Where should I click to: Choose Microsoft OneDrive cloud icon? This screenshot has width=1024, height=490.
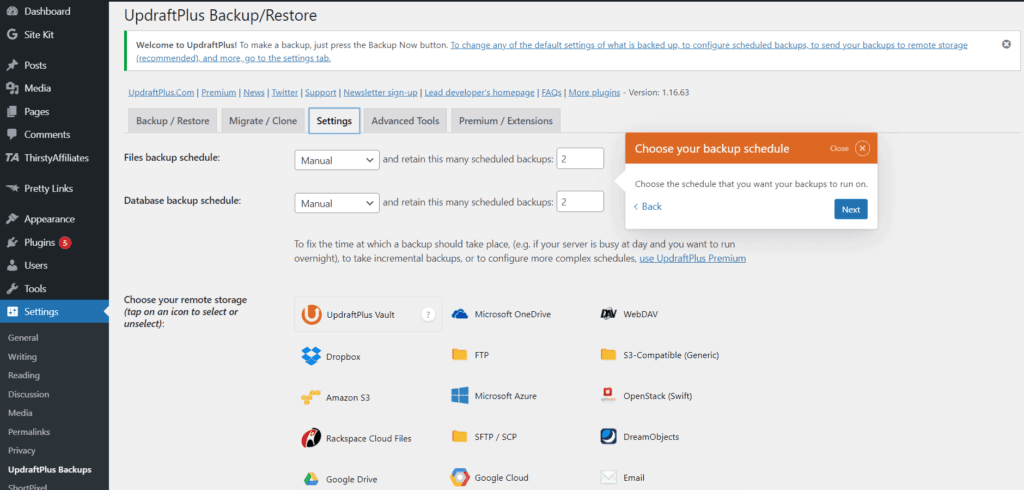point(460,314)
